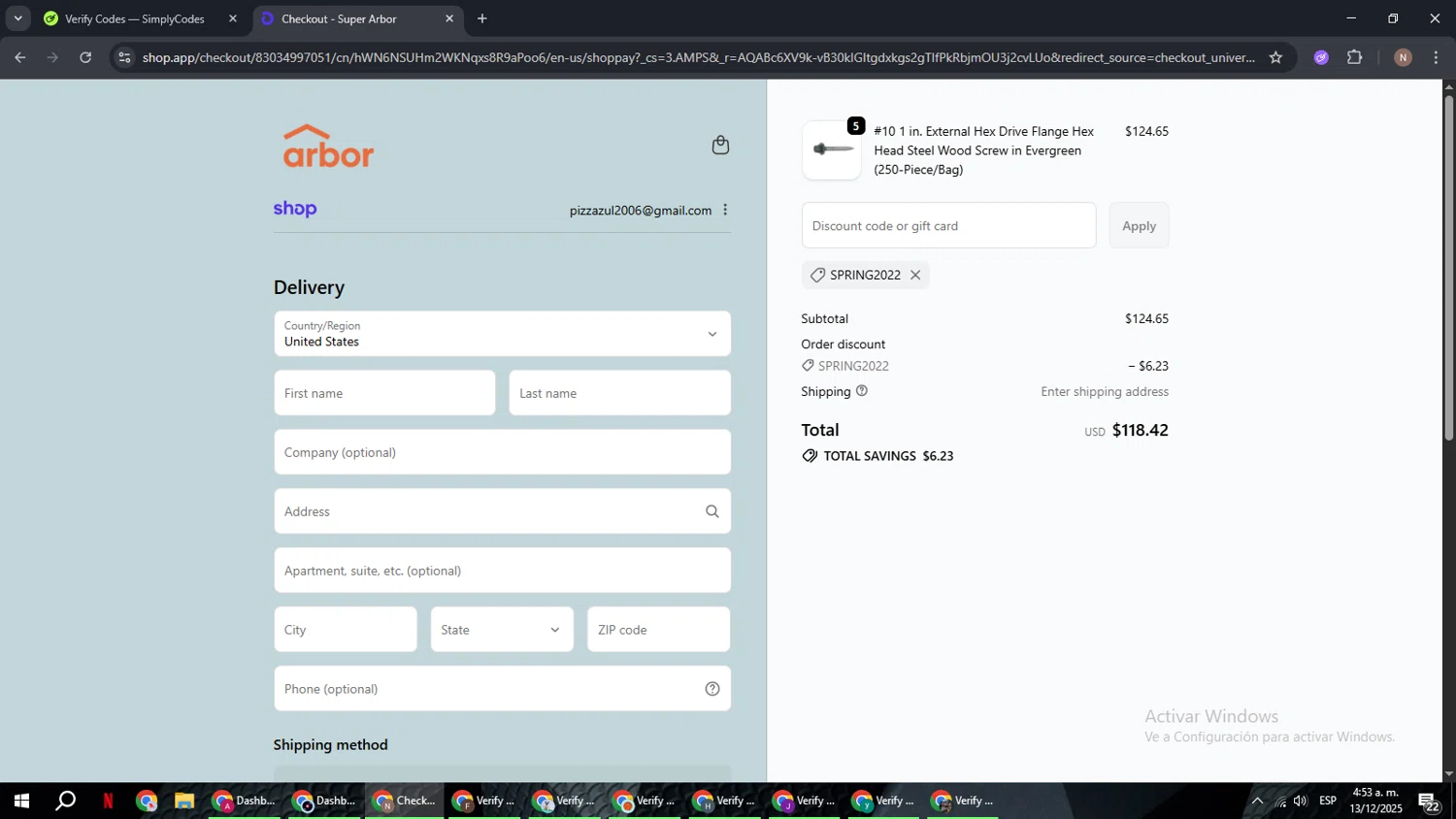
Task: Click the phone field help icon
Action: tap(712, 689)
